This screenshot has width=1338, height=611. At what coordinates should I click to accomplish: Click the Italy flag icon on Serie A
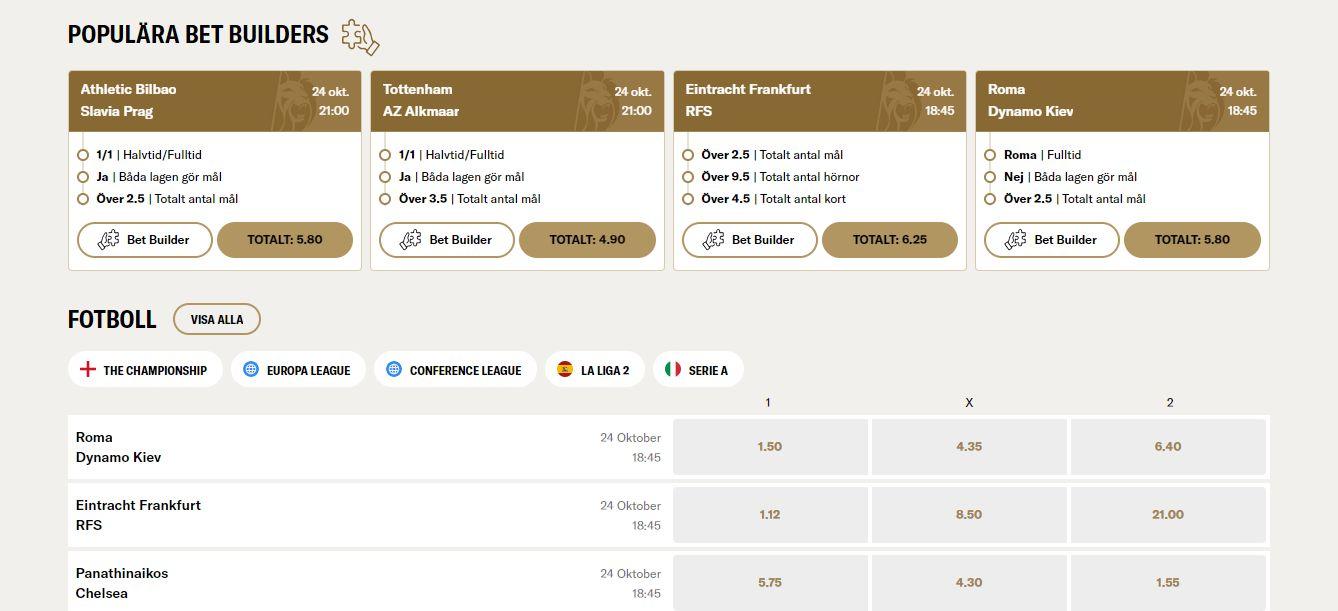pos(673,369)
